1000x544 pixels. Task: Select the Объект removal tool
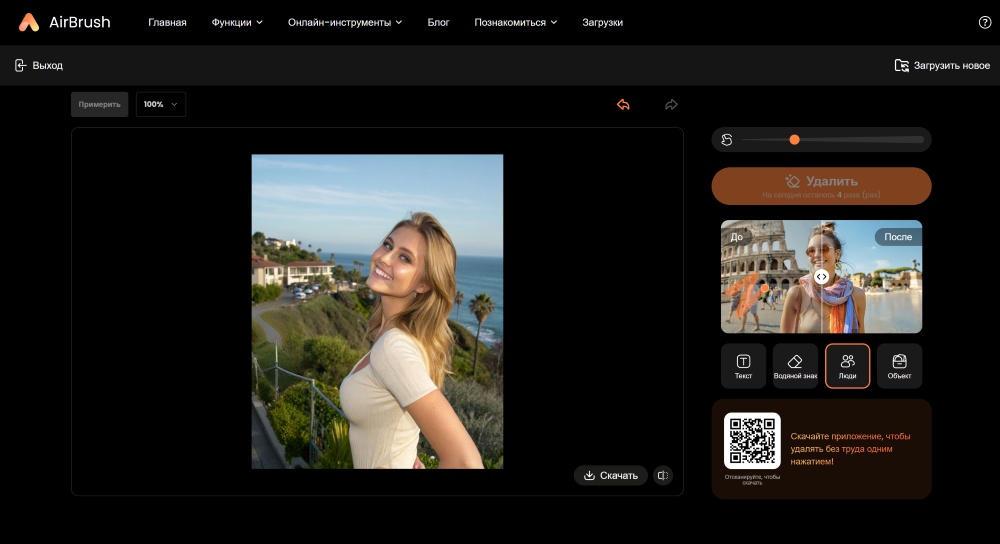899,366
